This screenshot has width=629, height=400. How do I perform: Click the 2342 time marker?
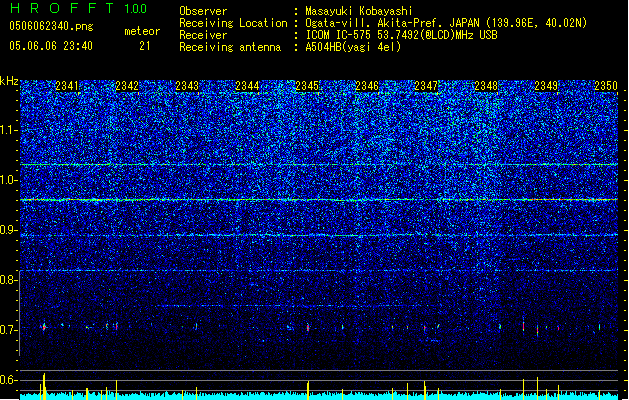pos(127,86)
